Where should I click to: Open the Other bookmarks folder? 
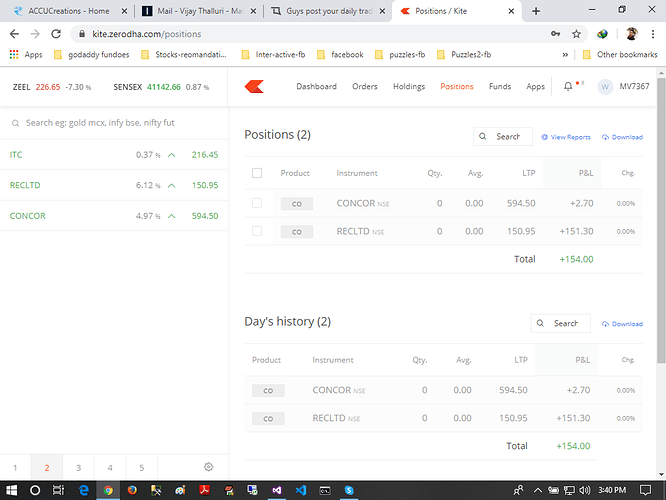click(x=620, y=54)
